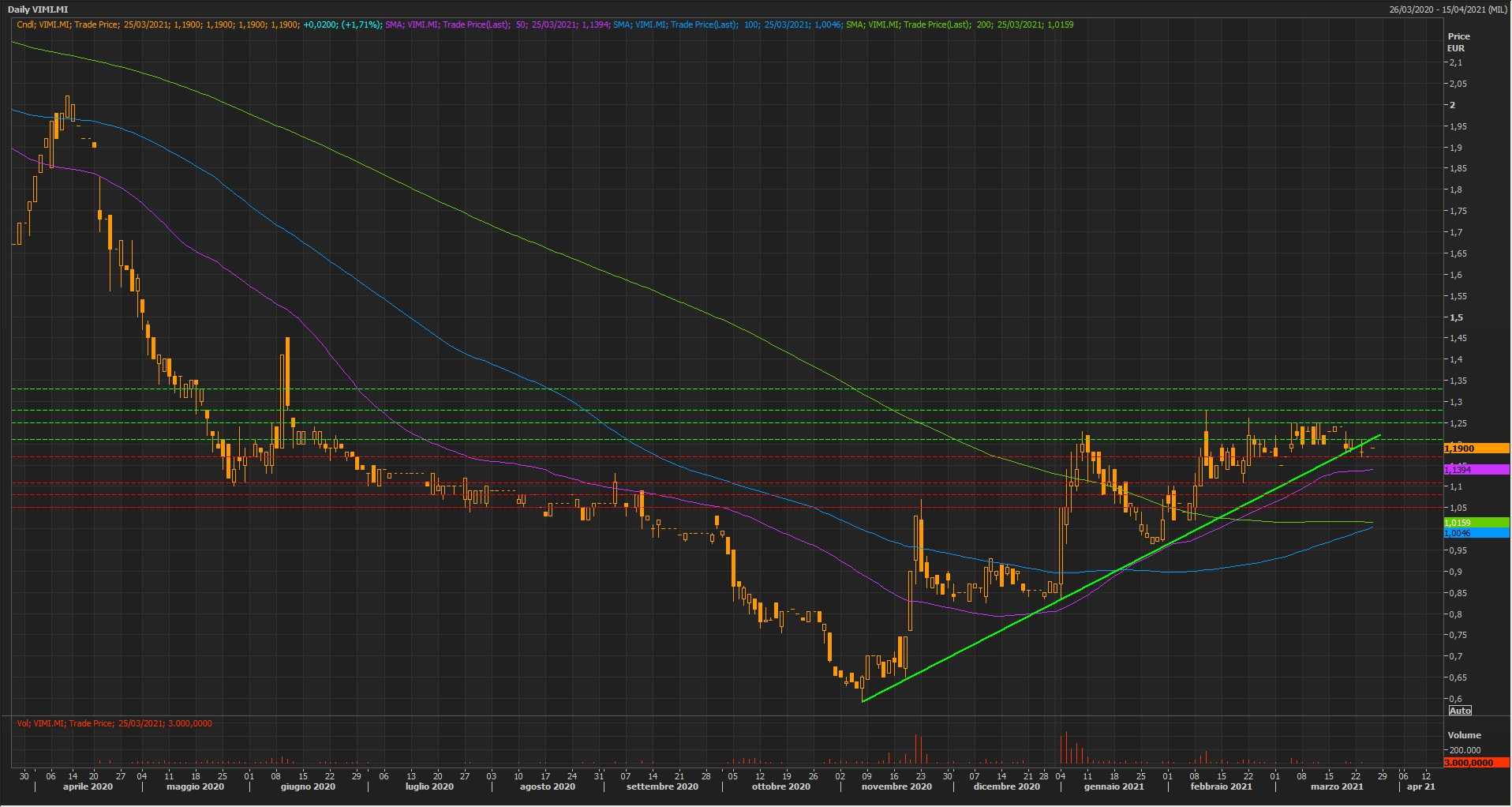Select the SMA 100 legend entry
This screenshot has height=807, width=1512.
(x=726, y=24)
